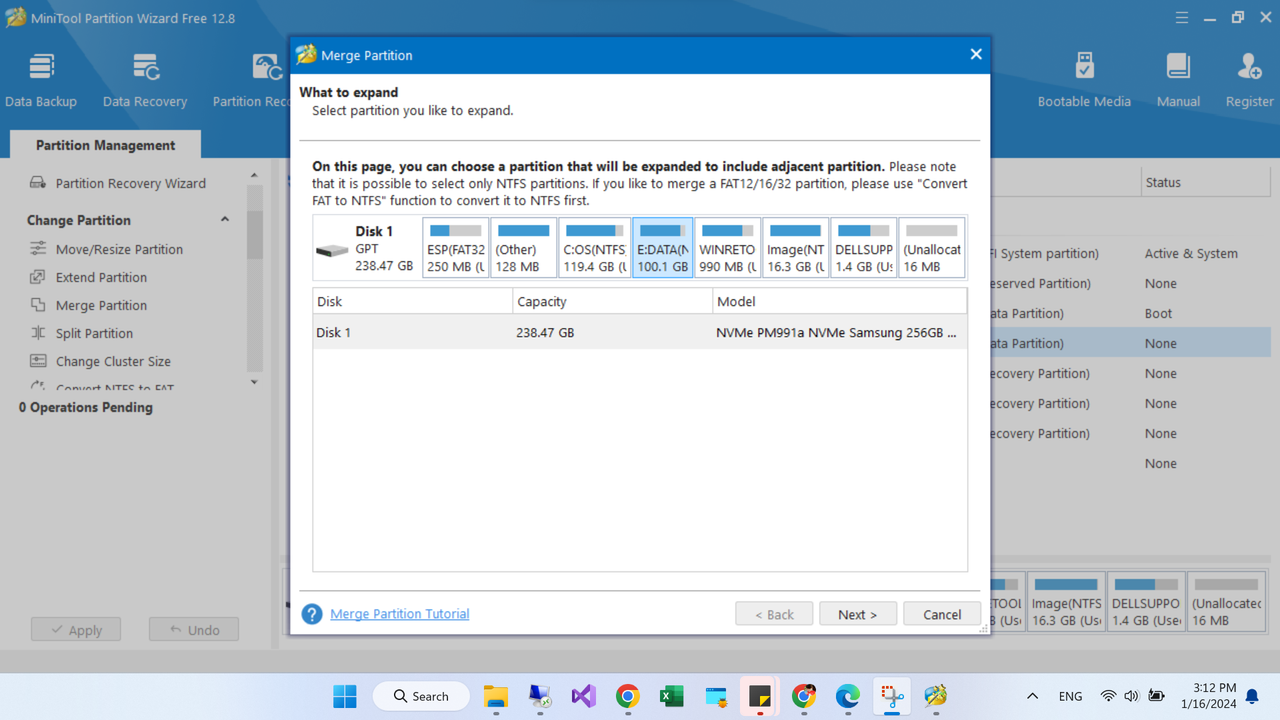Select the (Other) 128 MB partition

[x=524, y=248]
